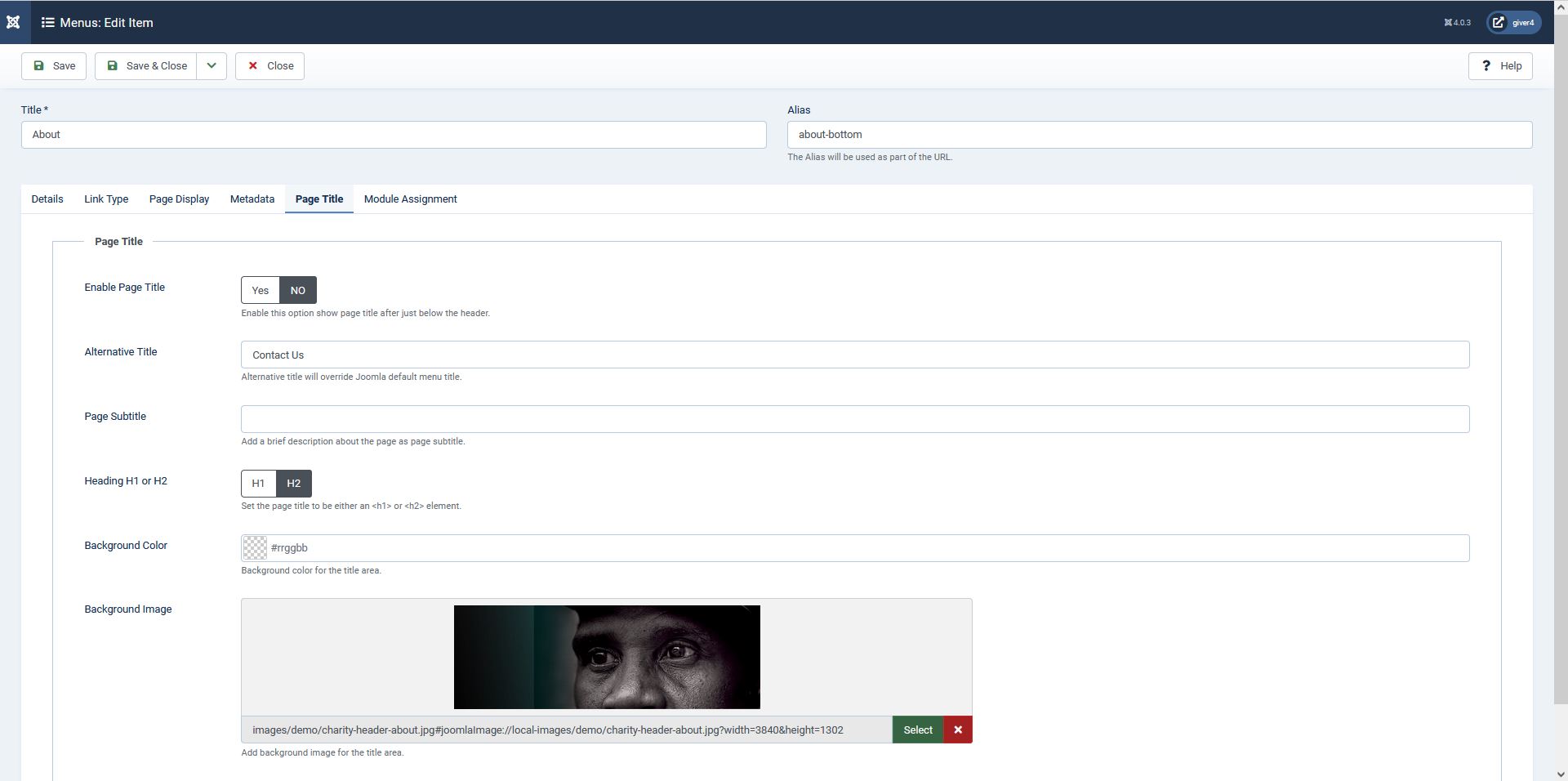Image resolution: width=1568 pixels, height=781 pixels.
Task: Switch to the Module Assignment tab
Action: [410, 199]
